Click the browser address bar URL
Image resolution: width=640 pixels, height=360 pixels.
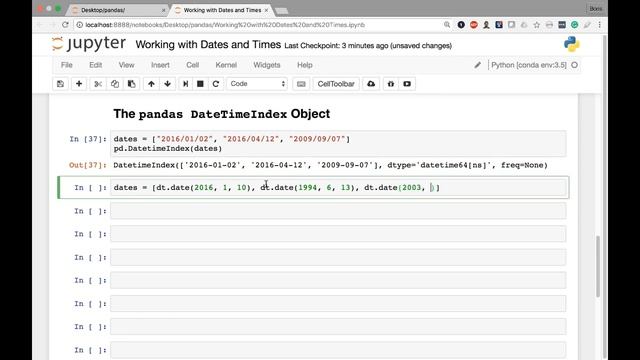(225, 25)
